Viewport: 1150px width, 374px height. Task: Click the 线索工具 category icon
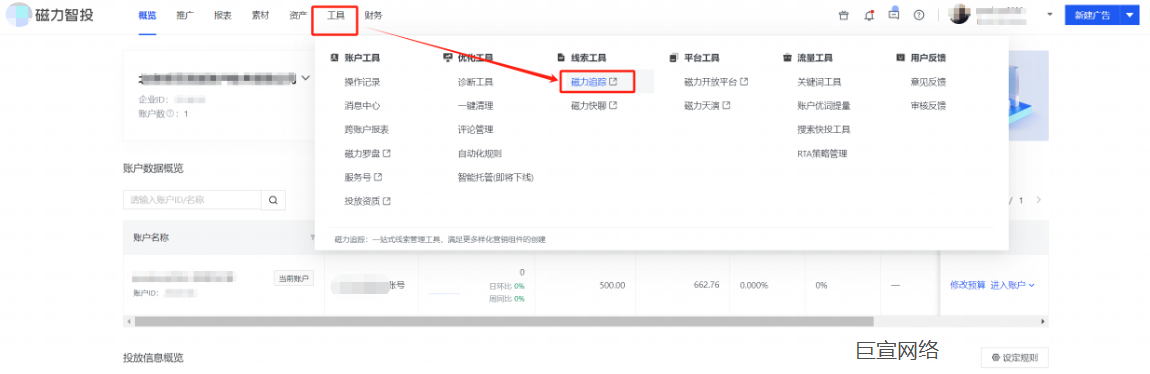point(561,57)
